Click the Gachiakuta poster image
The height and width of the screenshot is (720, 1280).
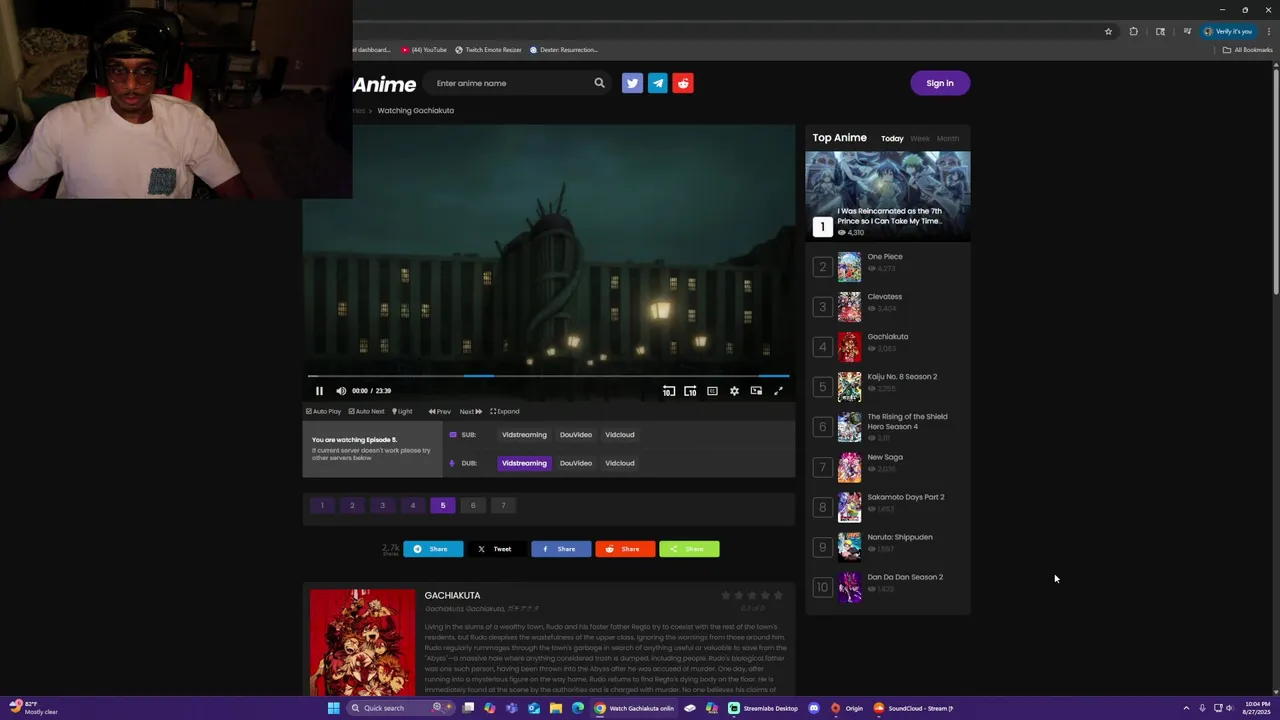click(x=362, y=642)
